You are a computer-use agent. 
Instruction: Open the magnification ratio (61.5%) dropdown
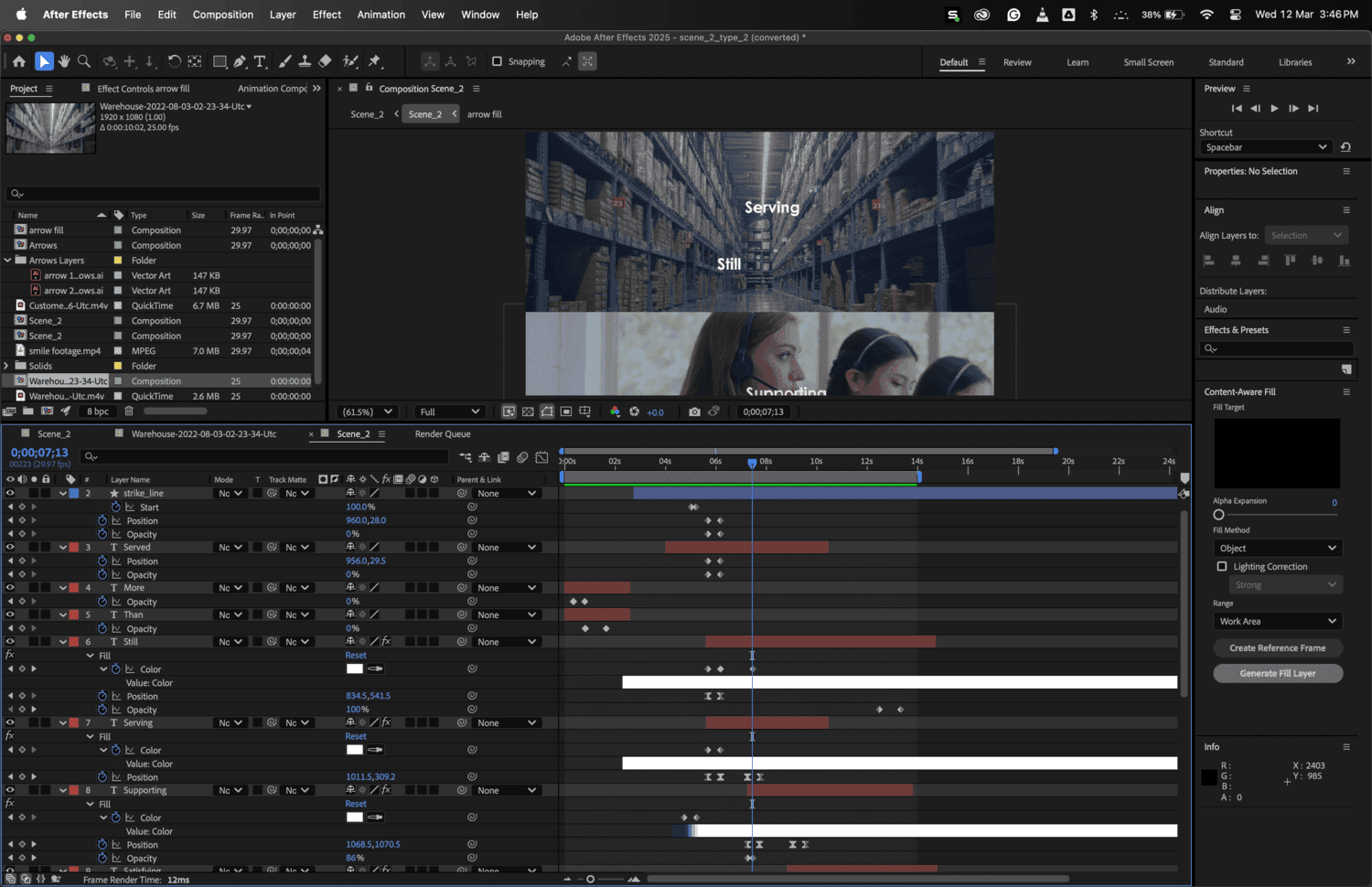coord(367,411)
